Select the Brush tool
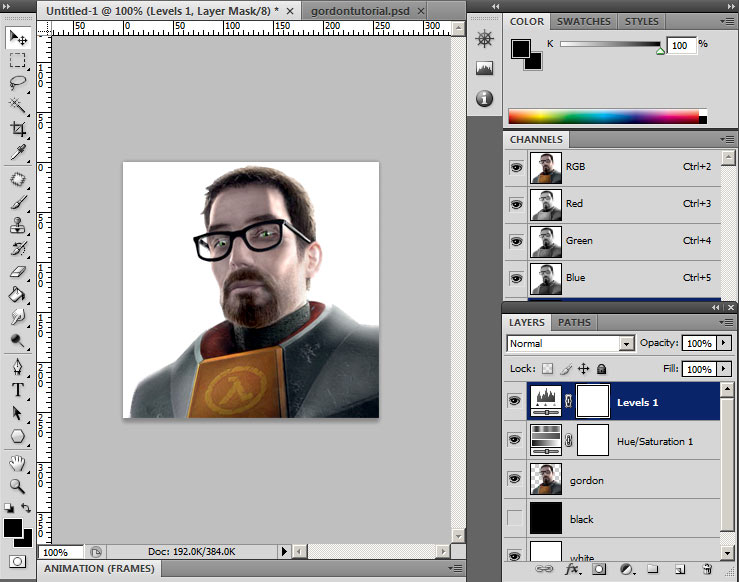739x582 pixels. coord(18,202)
